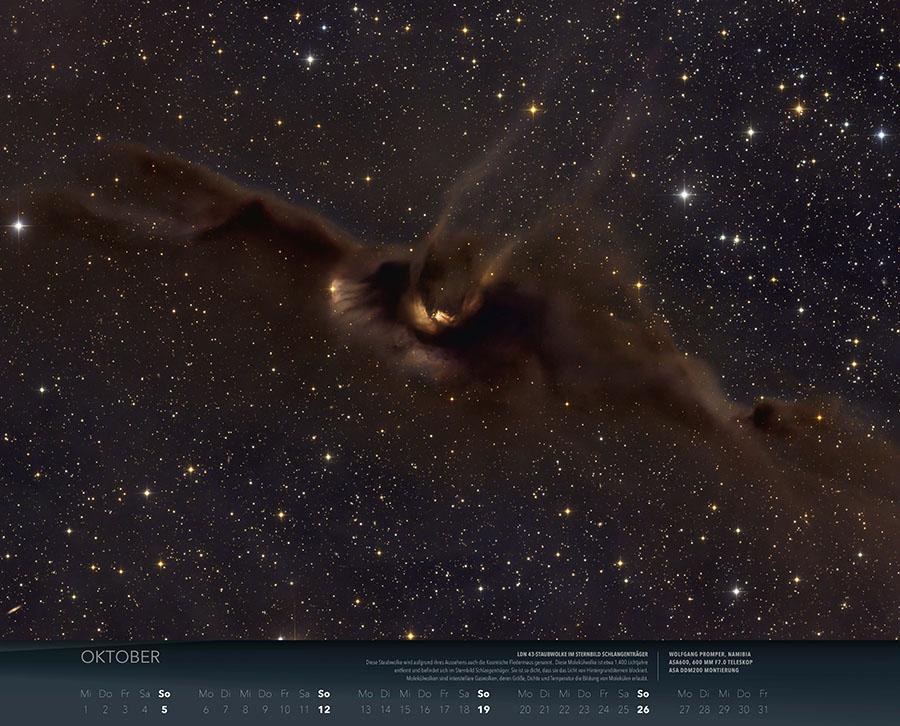Click the date 19 in the calendar
Screen dimensions: 900x726
(x=484, y=709)
